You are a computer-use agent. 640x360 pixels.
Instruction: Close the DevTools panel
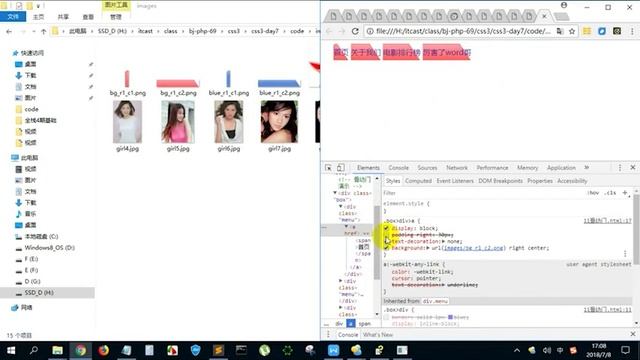click(x=633, y=168)
